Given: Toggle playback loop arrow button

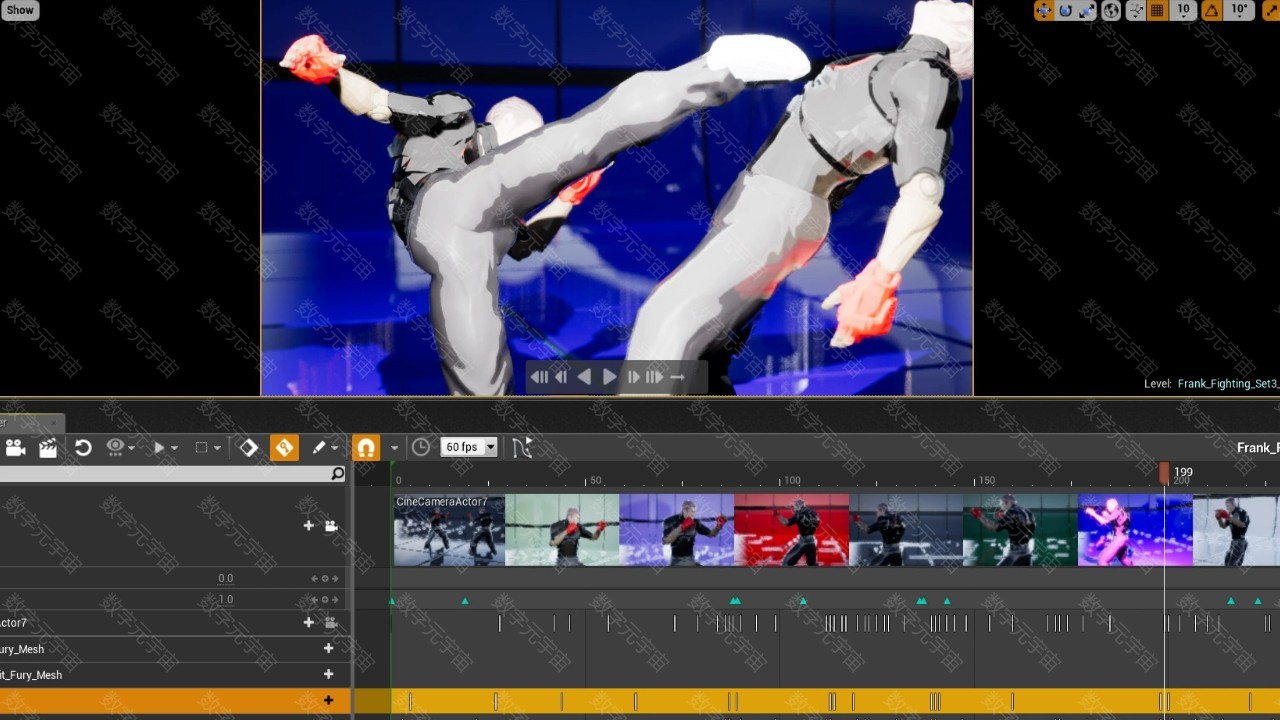Looking at the screenshot, I should [677, 377].
